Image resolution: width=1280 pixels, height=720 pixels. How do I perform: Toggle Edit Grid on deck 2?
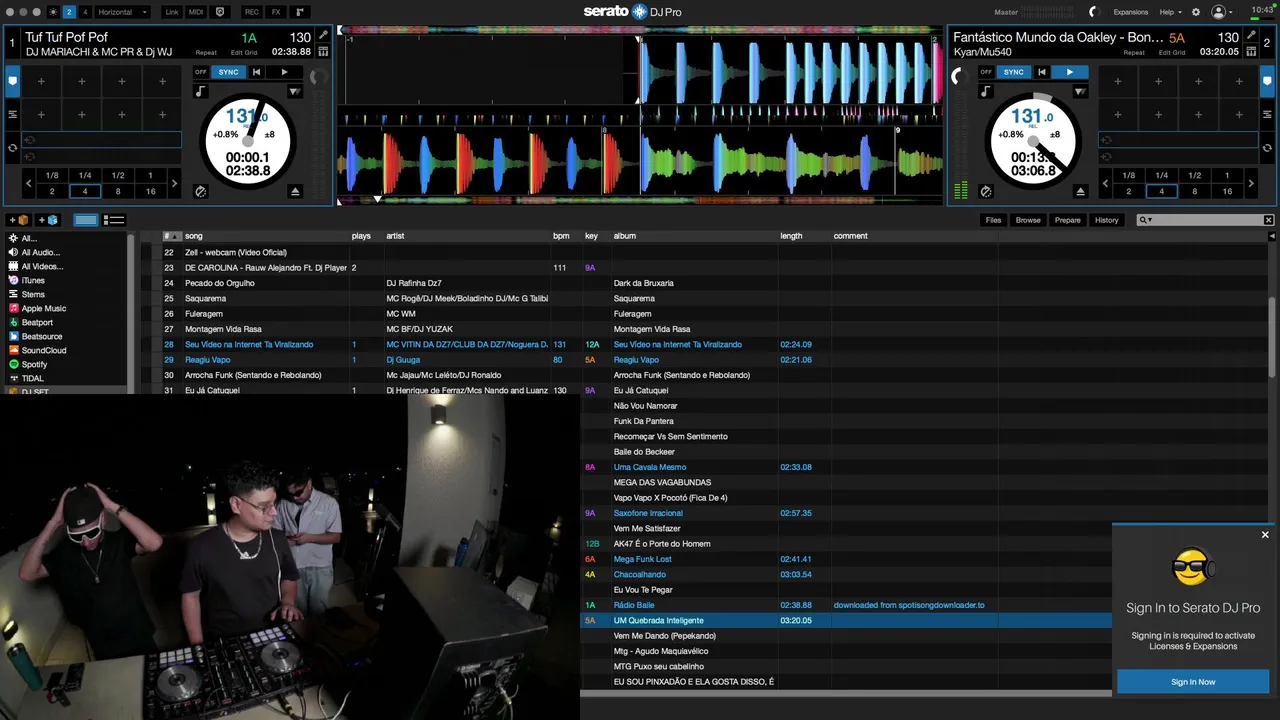tap(1172, 52)
